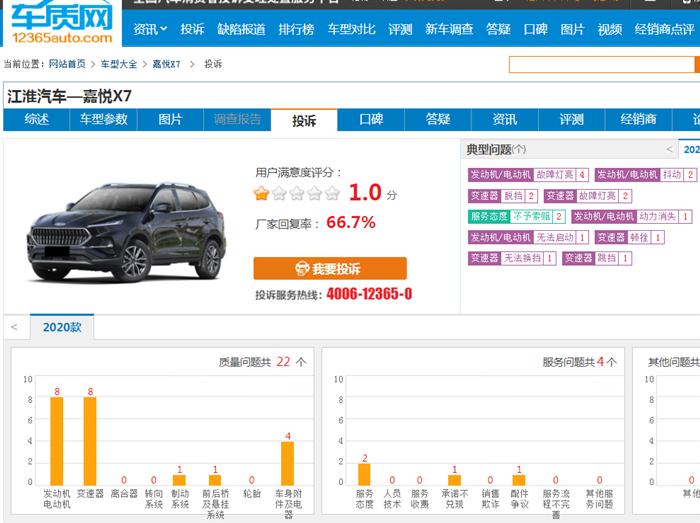Switch to the 车型参数 tab

point(104,120)
